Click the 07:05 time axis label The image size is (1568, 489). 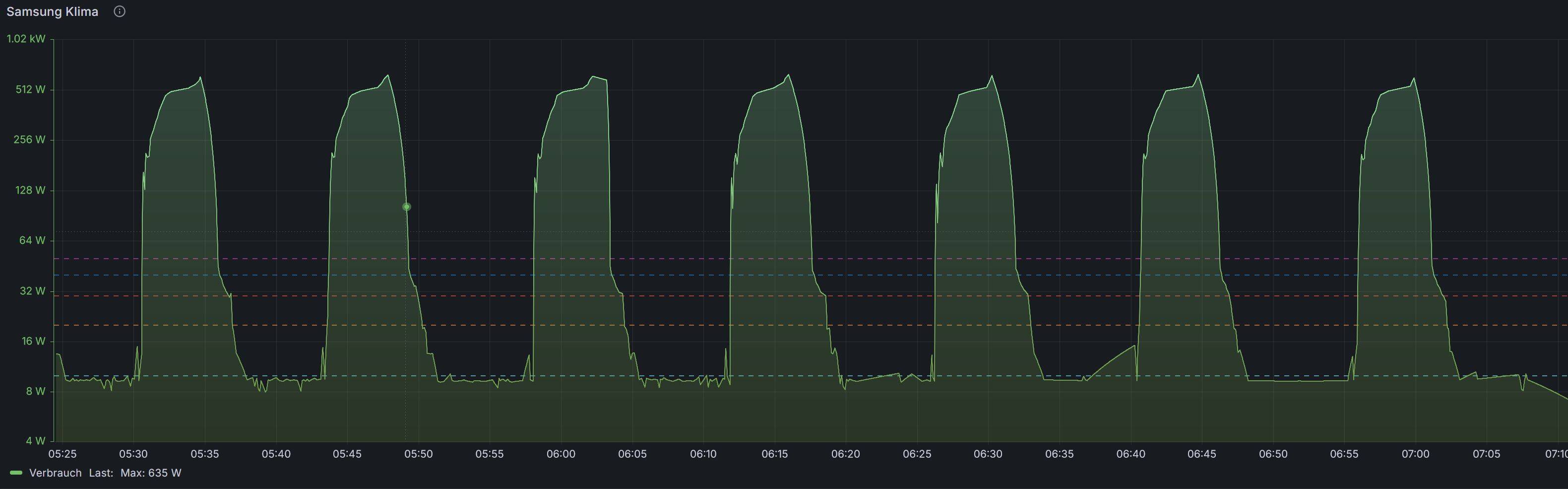click(x=1487, y=454)
